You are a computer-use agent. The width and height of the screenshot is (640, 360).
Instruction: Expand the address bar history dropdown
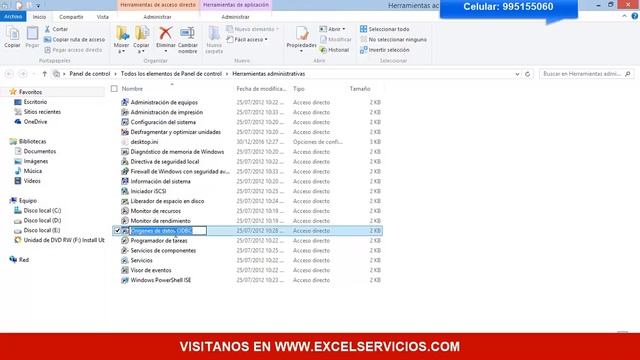click(x=517, y=74)
